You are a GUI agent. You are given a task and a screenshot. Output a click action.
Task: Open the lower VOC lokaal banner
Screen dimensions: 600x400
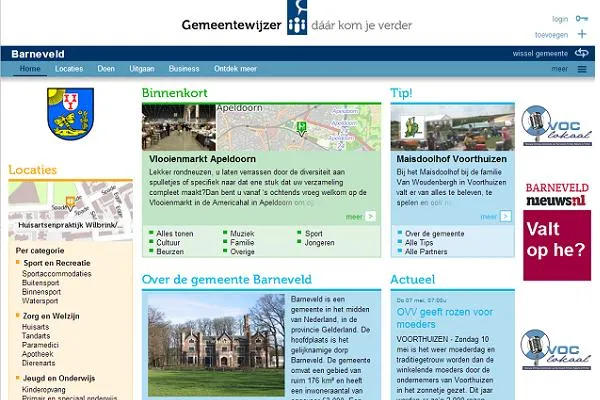click(x=556, y=350)
